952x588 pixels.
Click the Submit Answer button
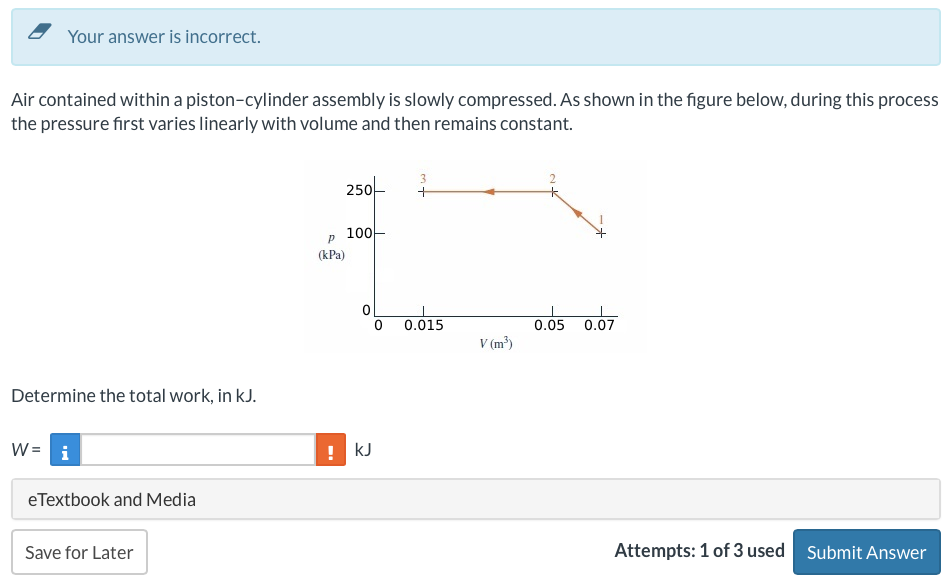[866, 551]
